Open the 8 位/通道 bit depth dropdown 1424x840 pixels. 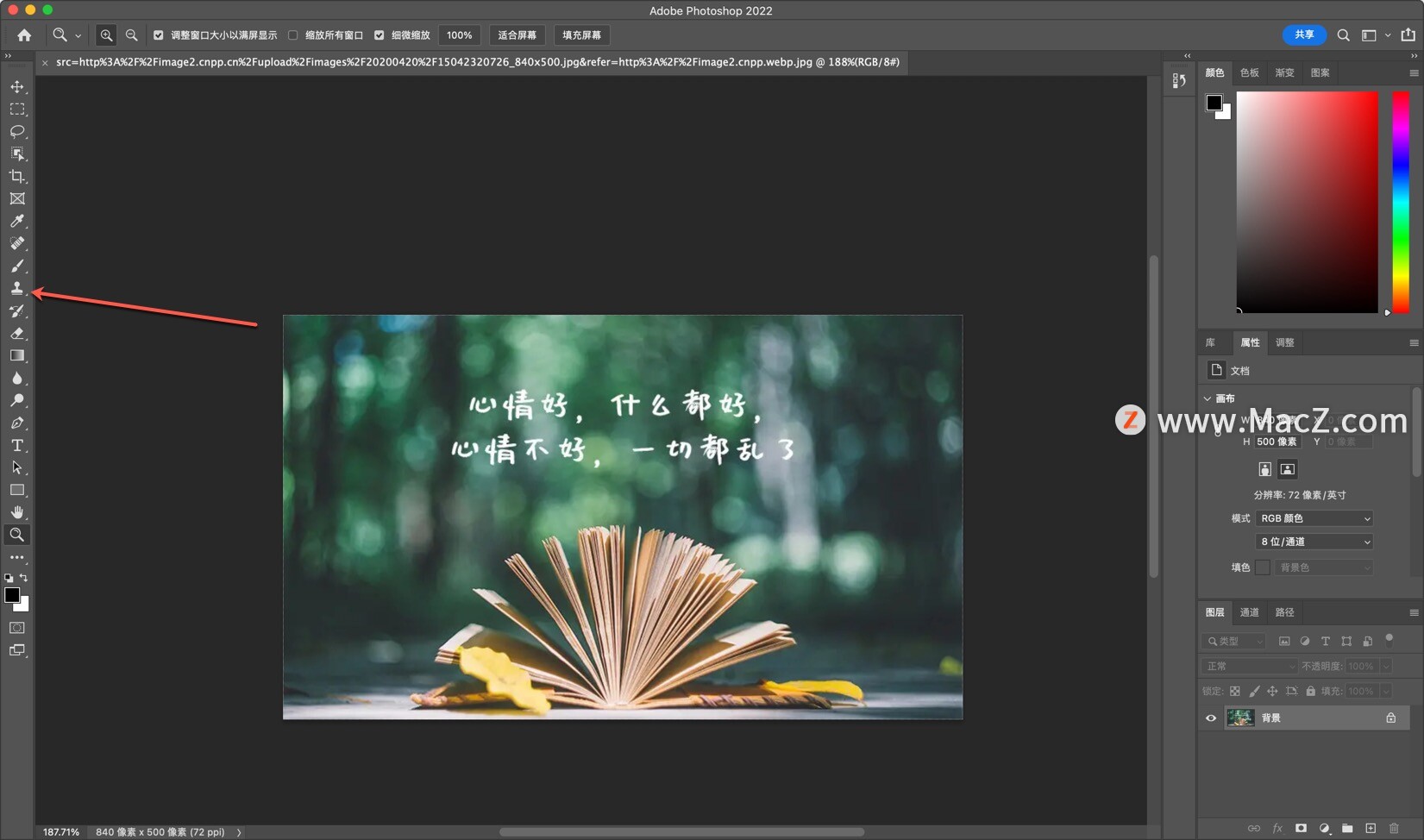pyautogui.click(x=1314, y=542)
